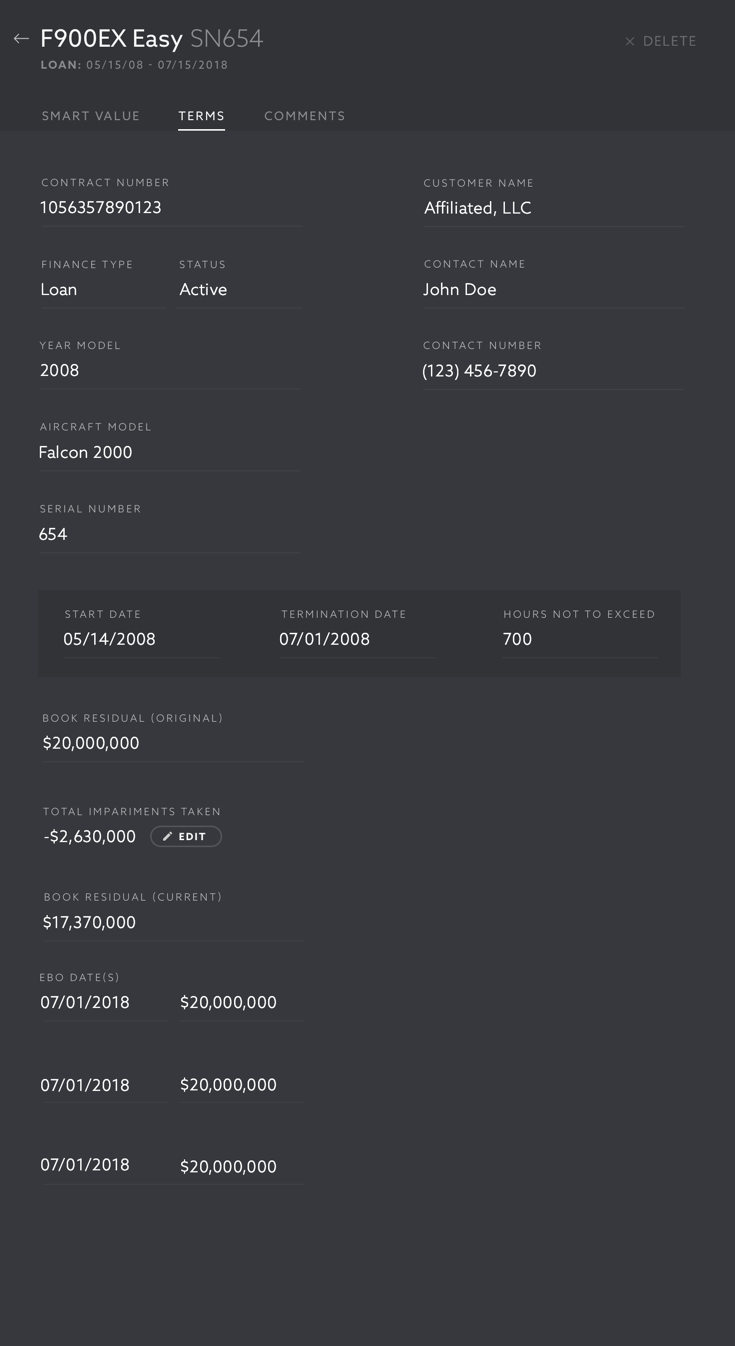
Task: Select the Terms tab
Action: 201,116
